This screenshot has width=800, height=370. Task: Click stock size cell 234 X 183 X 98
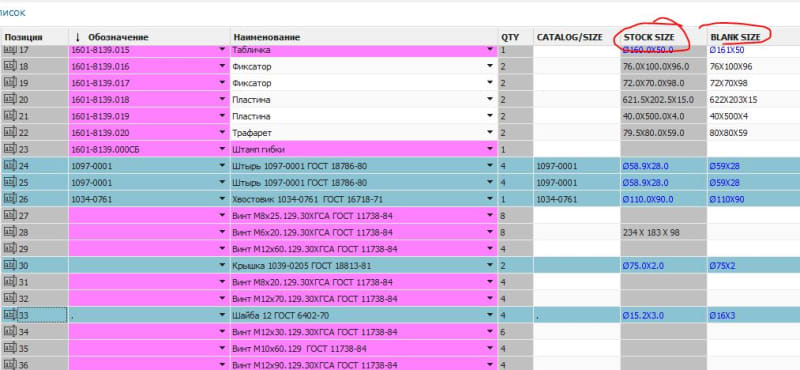coord(663,232)
